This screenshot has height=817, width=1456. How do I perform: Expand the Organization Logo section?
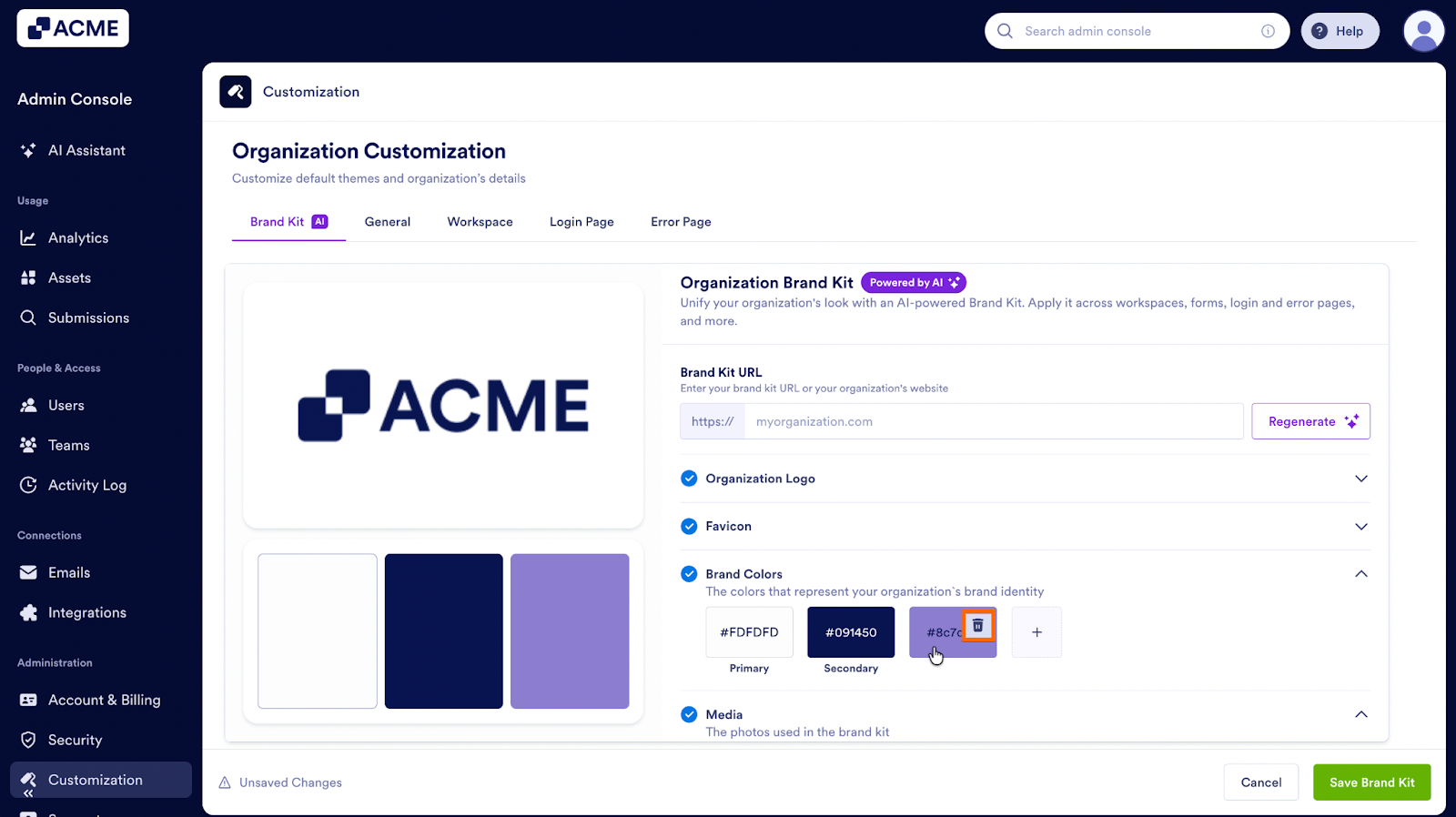(1361, 479)
